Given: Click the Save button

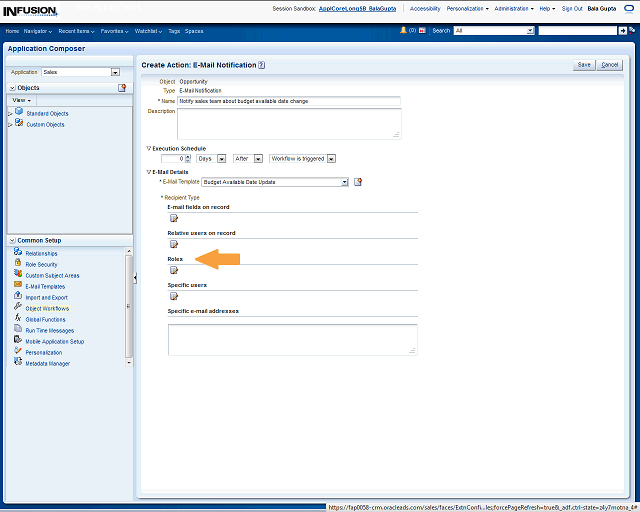Looking at the screenshot, I should pos(584,65).
